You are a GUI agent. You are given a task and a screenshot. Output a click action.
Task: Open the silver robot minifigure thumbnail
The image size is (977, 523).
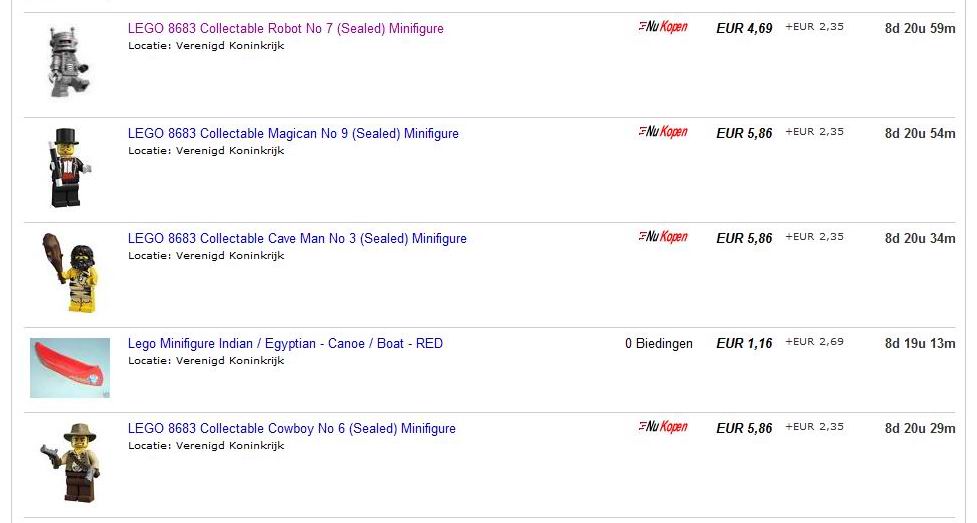coord(69,62)
